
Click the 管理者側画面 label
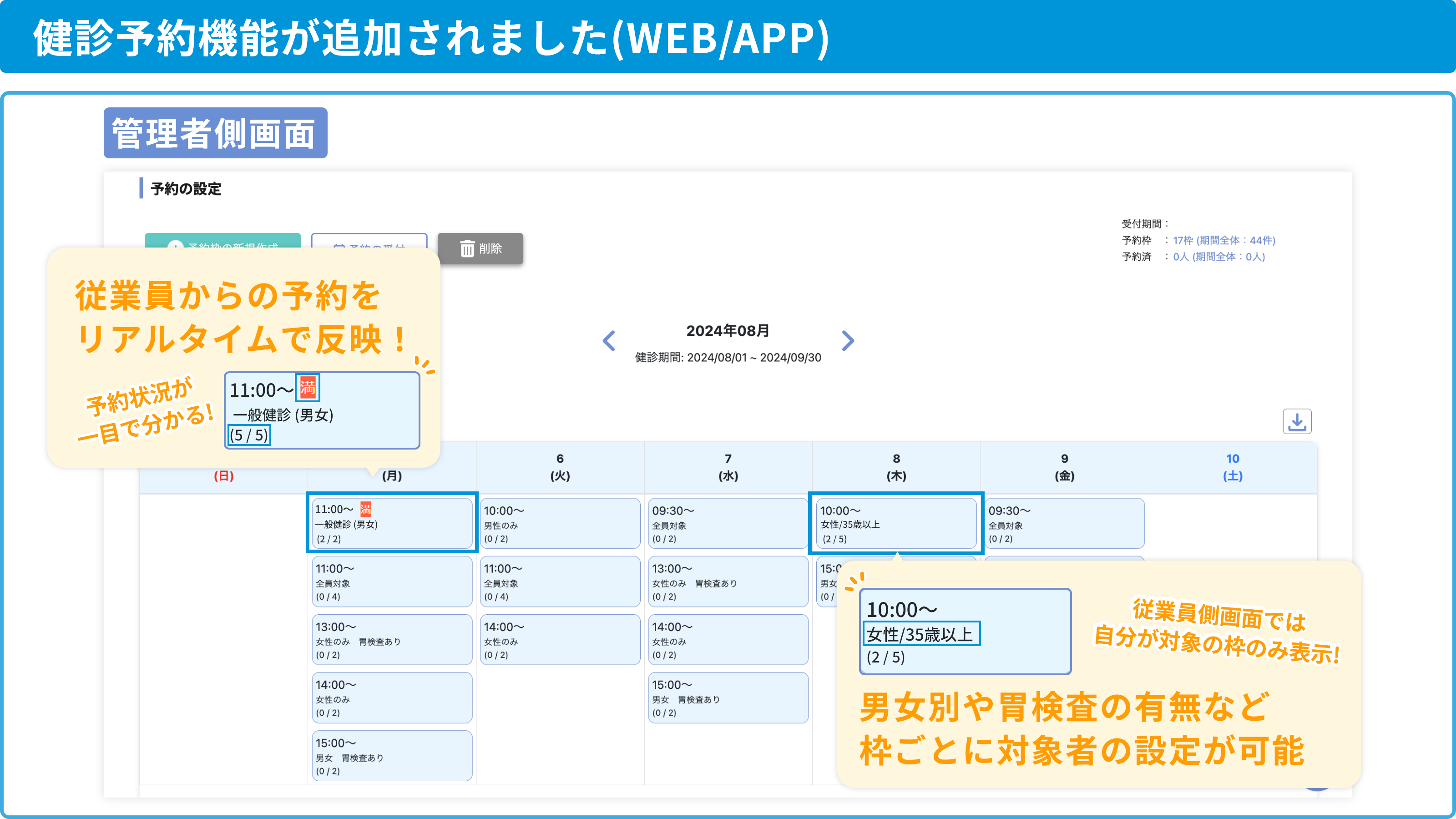pos(215,133)
